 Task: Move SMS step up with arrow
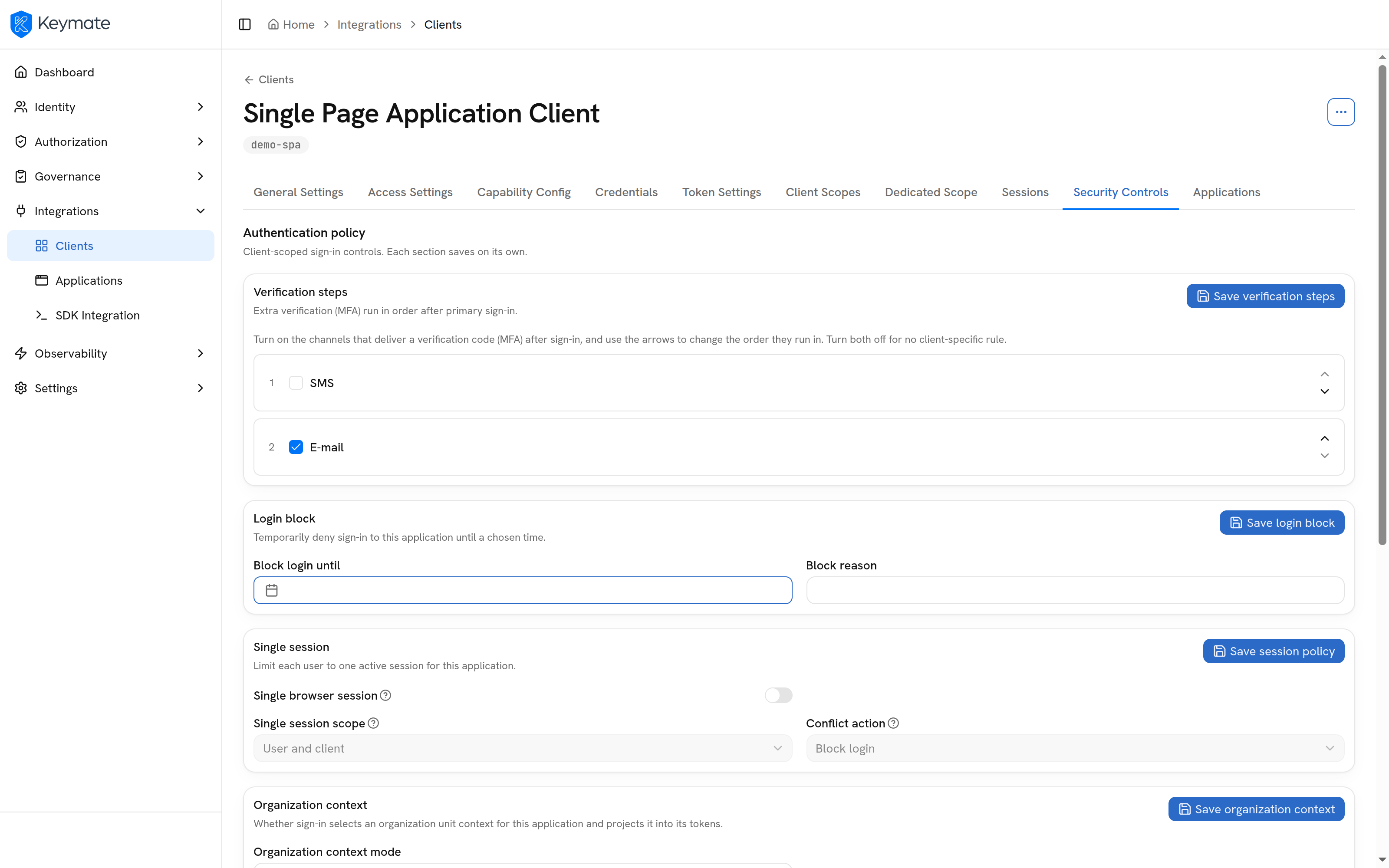click(x=1324, y=374)
